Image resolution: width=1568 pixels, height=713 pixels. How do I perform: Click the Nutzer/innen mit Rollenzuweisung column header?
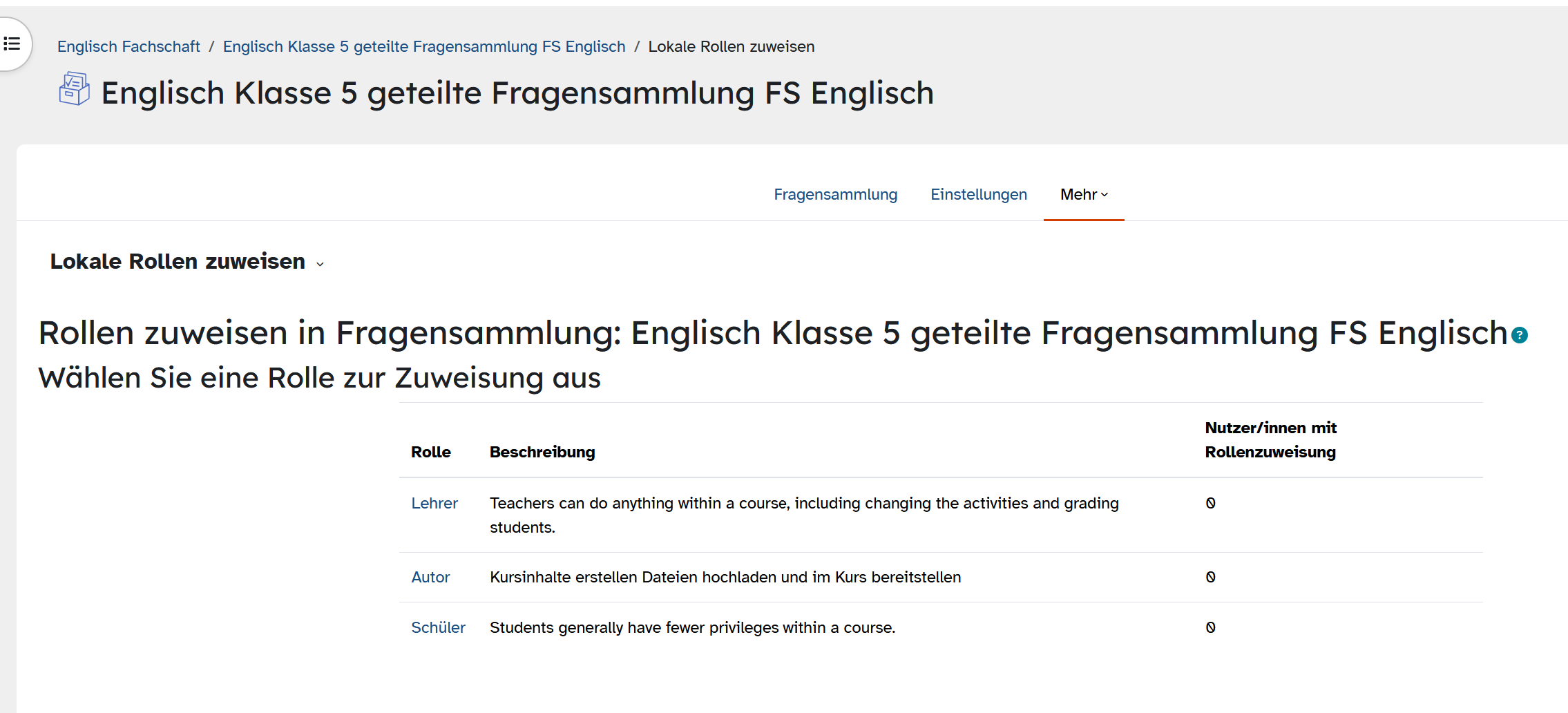point(1271,440)
